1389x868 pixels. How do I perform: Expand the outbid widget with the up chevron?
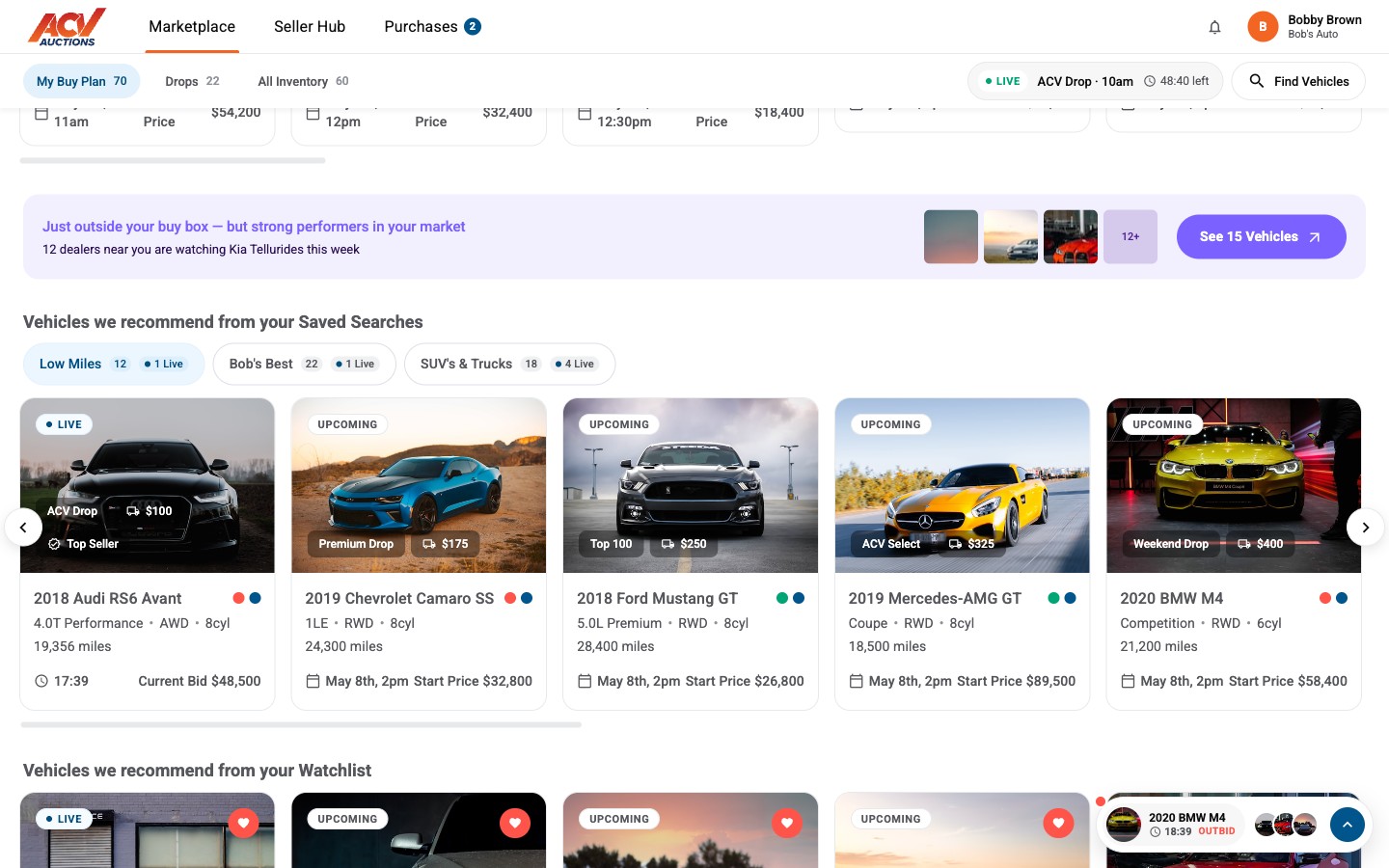1348,825
